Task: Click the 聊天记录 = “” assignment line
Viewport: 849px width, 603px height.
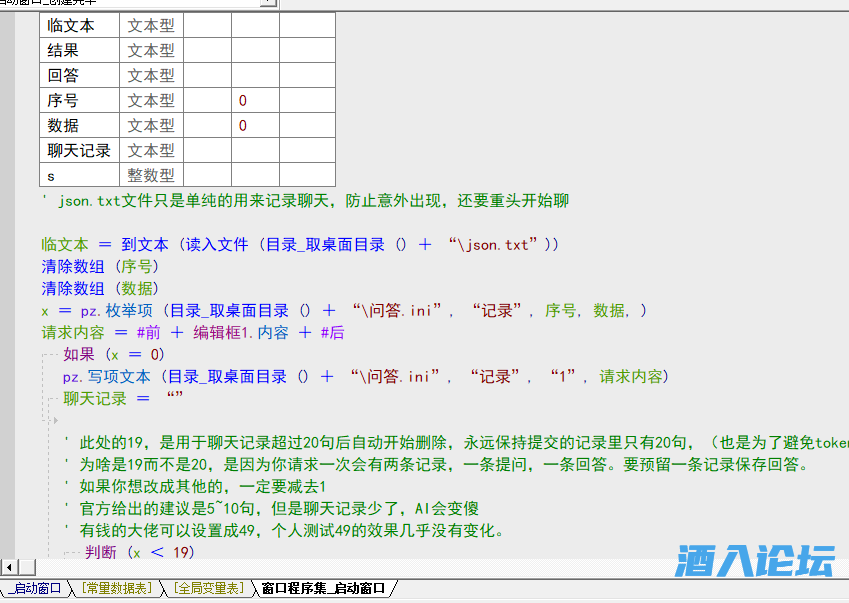Action: click(x=123, y=399)
